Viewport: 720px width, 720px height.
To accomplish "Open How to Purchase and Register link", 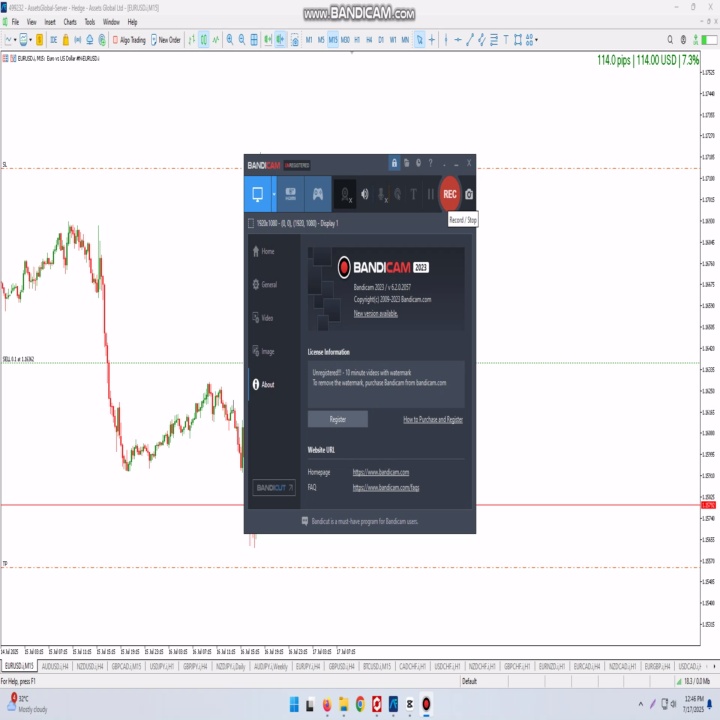I will 433,419.
